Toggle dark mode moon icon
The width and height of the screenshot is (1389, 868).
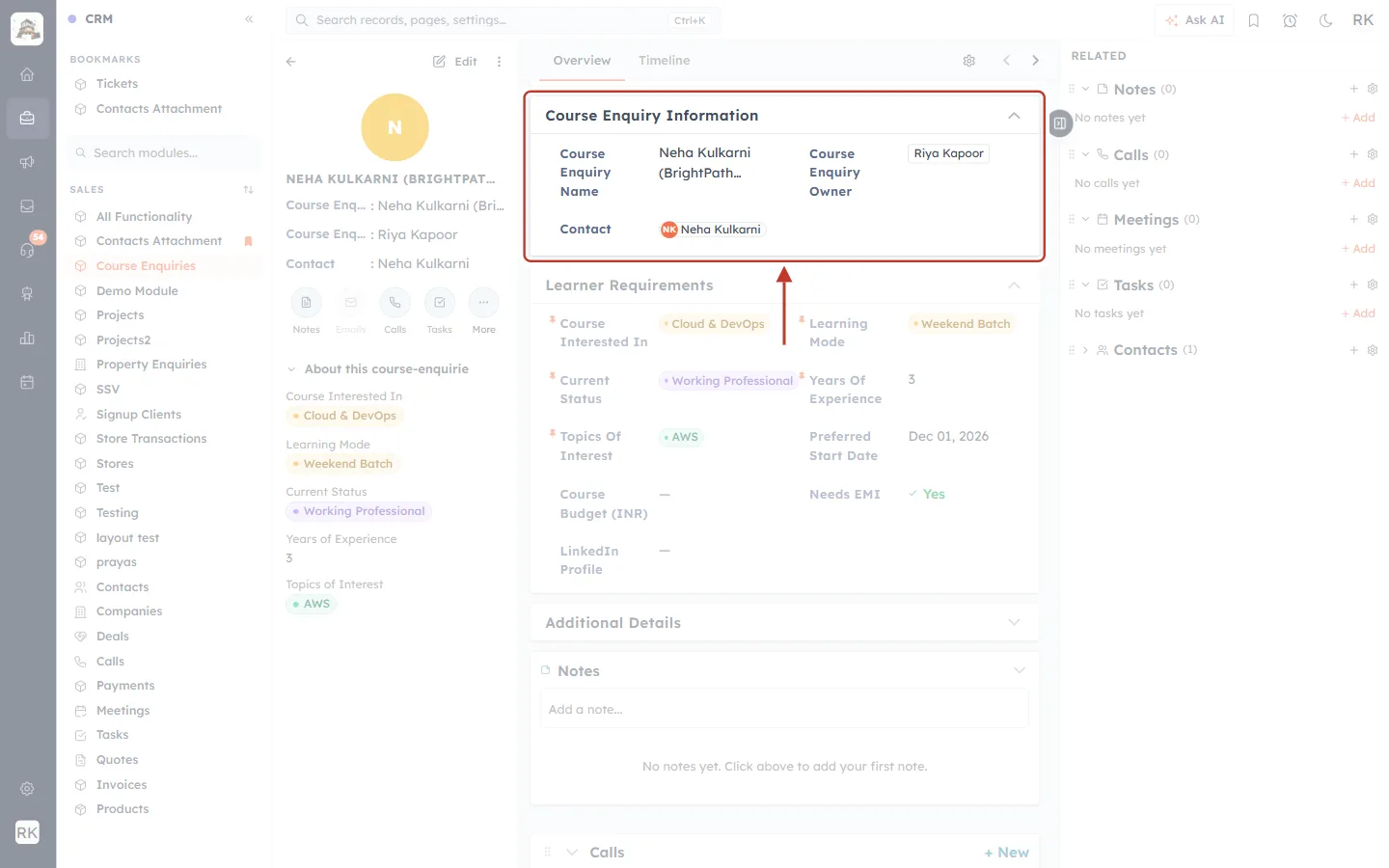pos(1326,20)
